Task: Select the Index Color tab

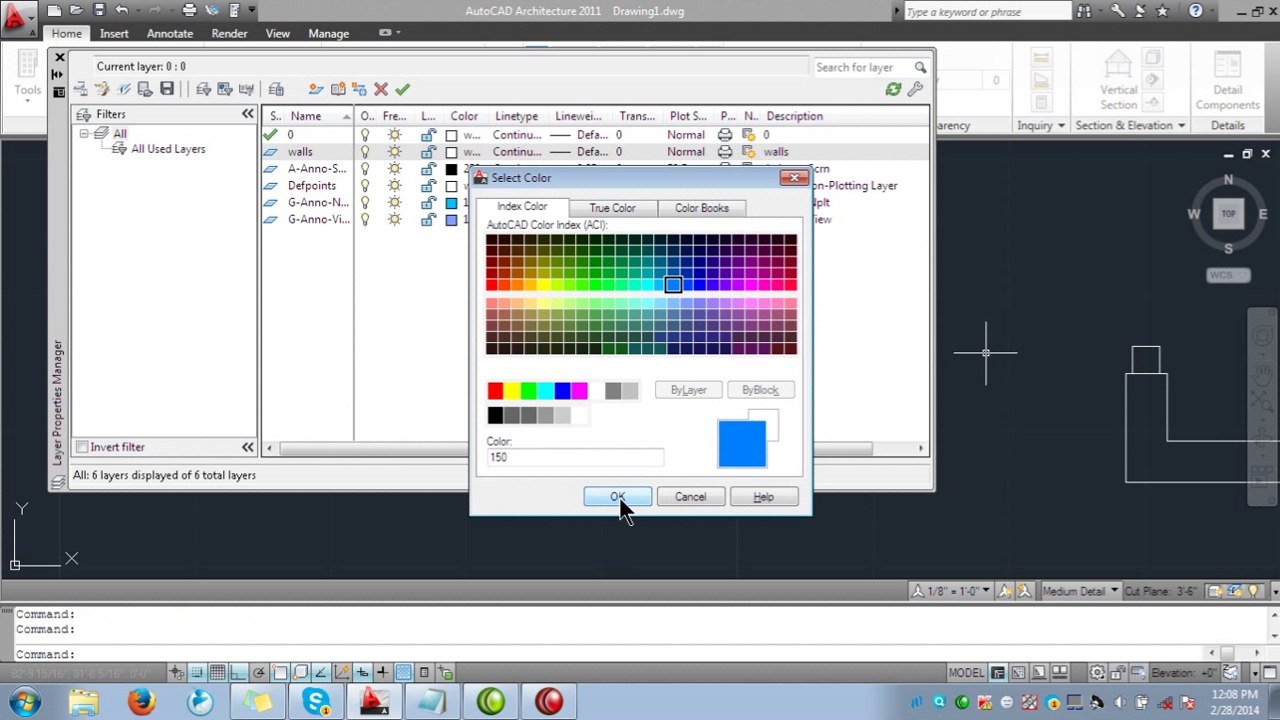Action: [x=522, y=207]
